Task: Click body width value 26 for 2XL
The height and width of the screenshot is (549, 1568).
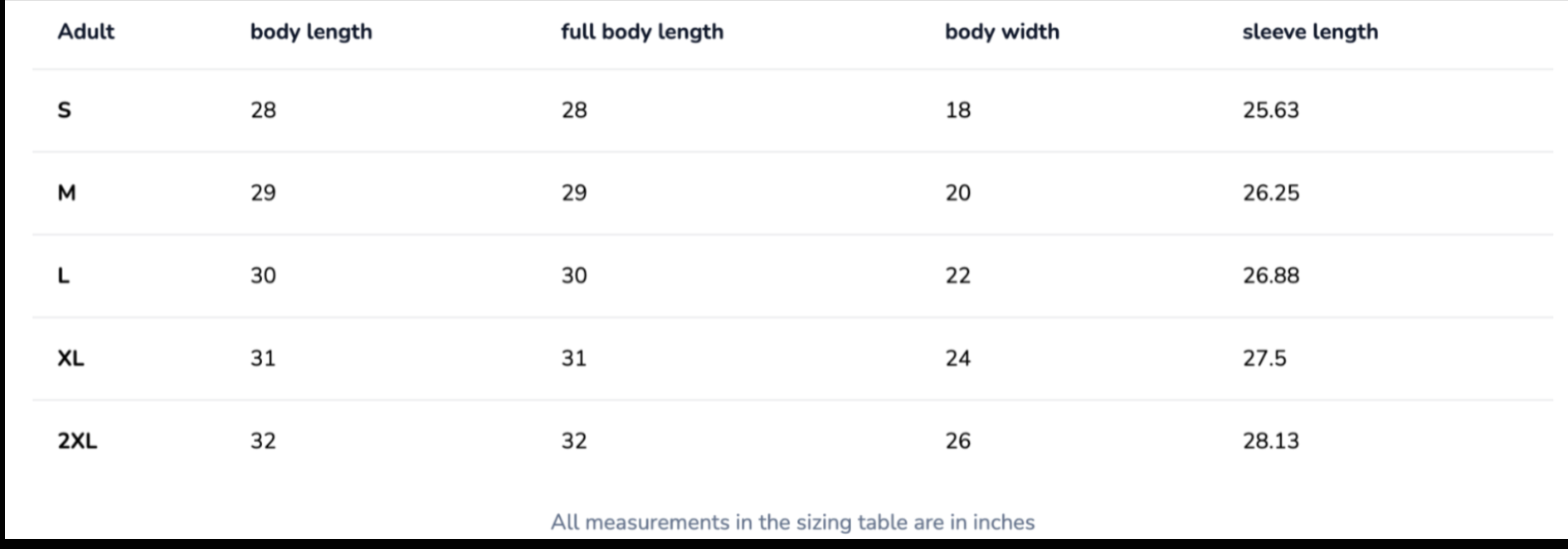Action: [x=957, y=441]
